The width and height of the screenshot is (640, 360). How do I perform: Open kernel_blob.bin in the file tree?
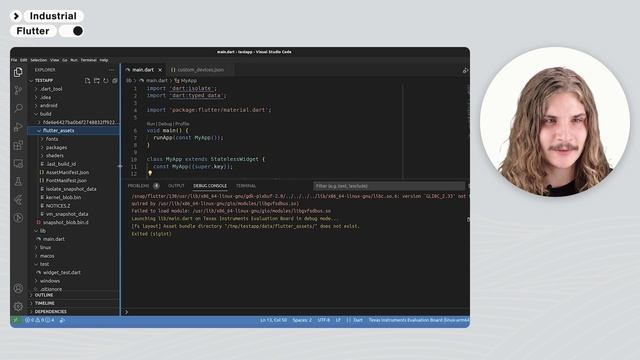[63, 197]
